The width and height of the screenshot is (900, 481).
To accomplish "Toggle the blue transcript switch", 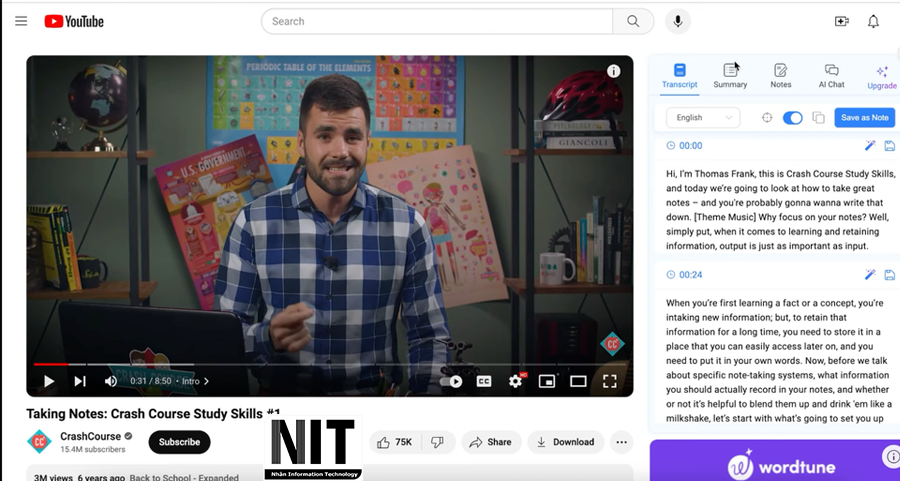I will click(793, 118).
